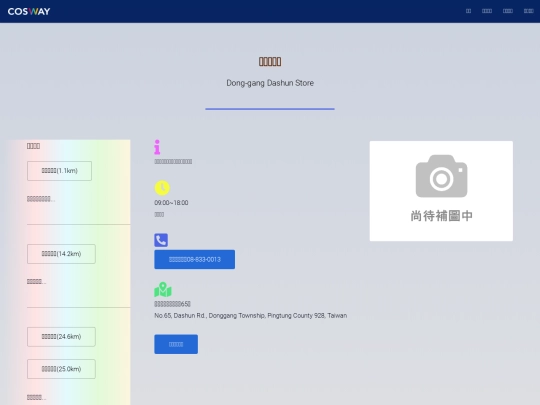Open truncated description under the 25.0km store
The image size is (540, 405).
pos(37,397)
